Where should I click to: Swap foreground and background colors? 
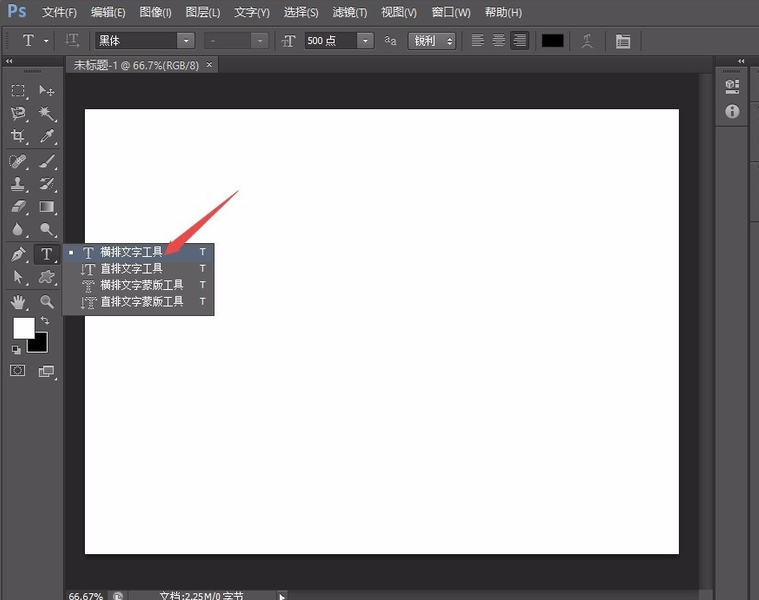[x=45, y=320]
